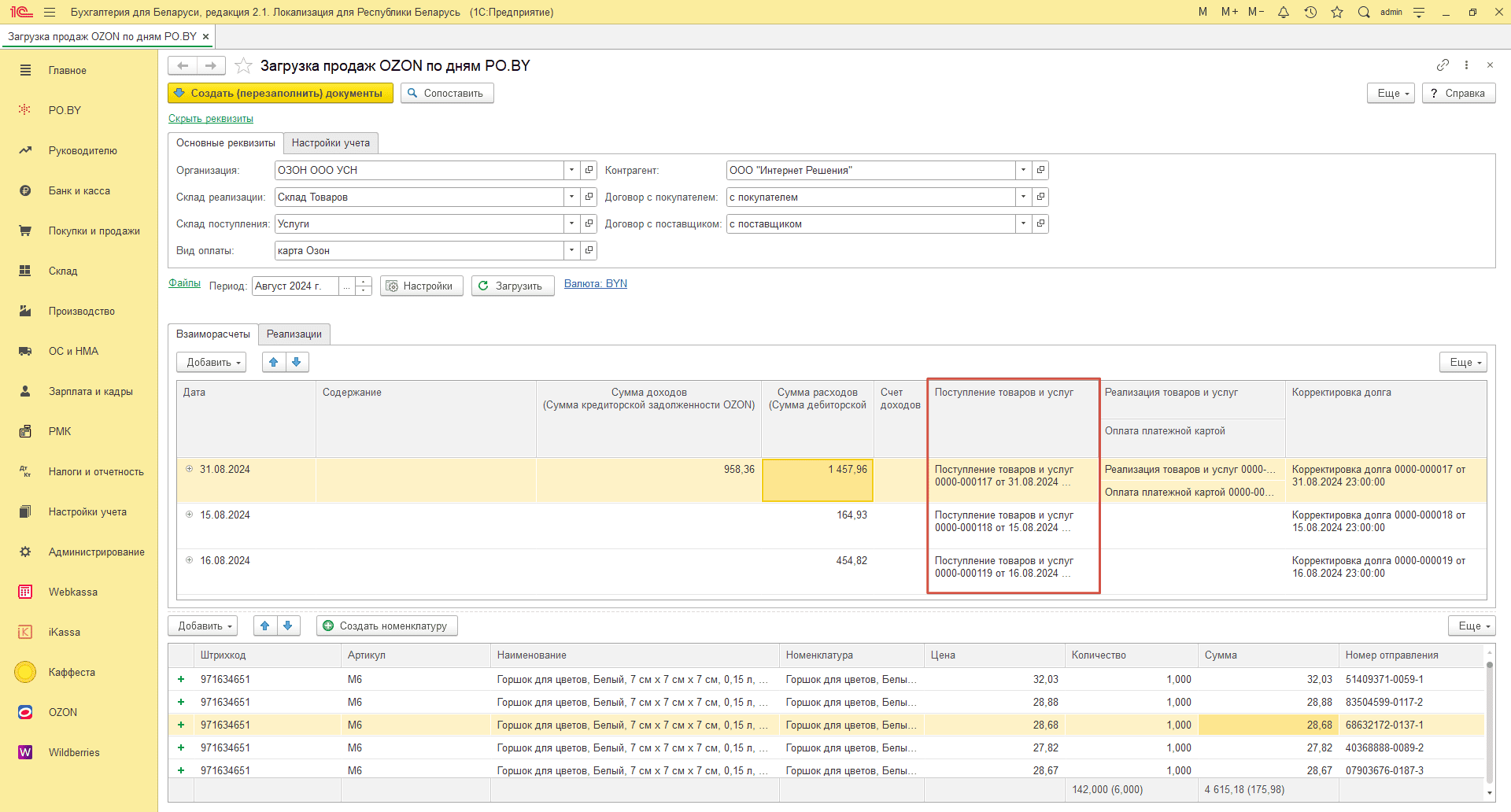
Task: Add this form to favorites star
Action: [243, 65]
